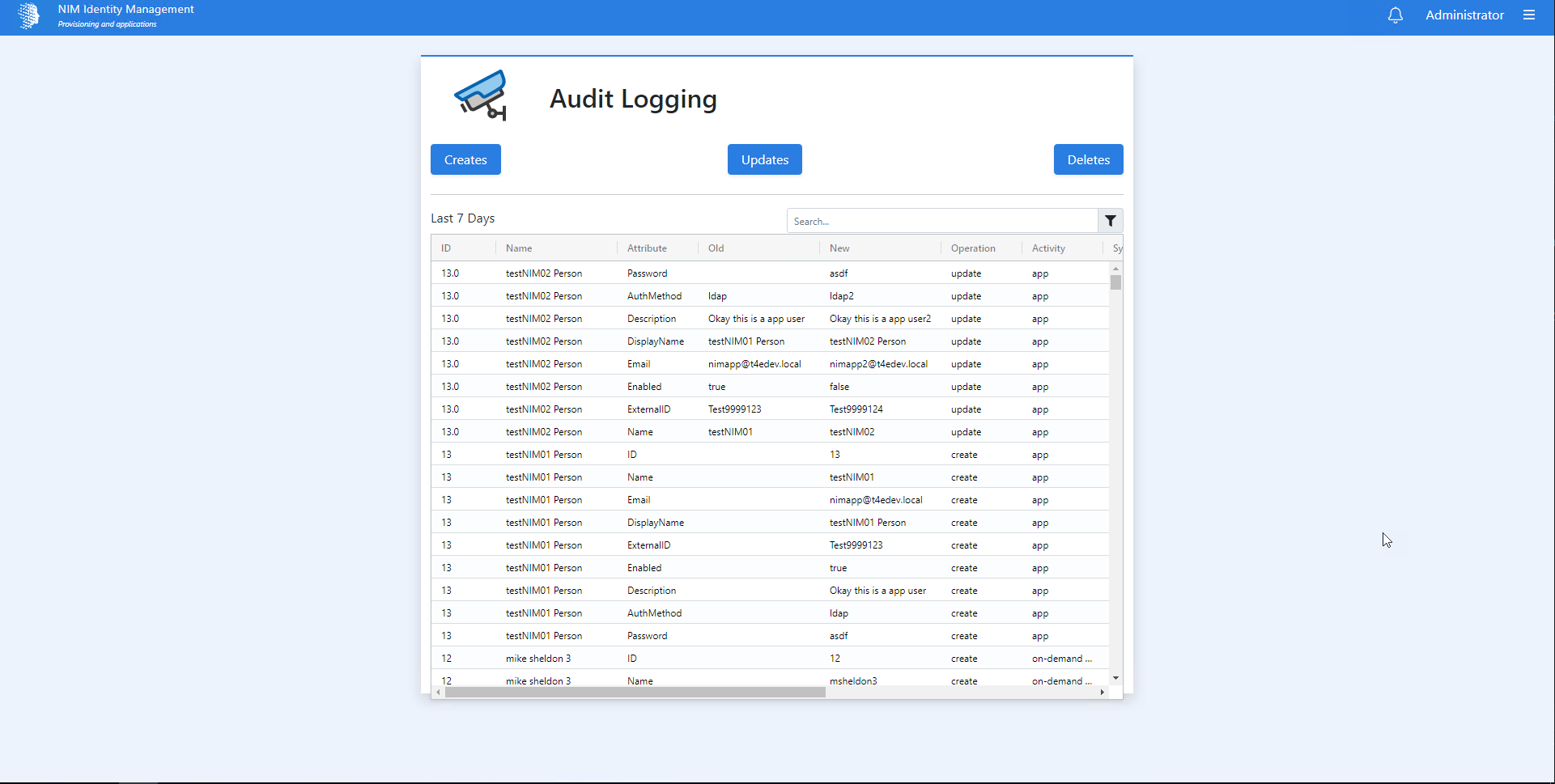Select the Password update row for testNIM02 Person
The width and height of the screenshot is (1555, 784).
pyautogui.click(x=729, y=273)
